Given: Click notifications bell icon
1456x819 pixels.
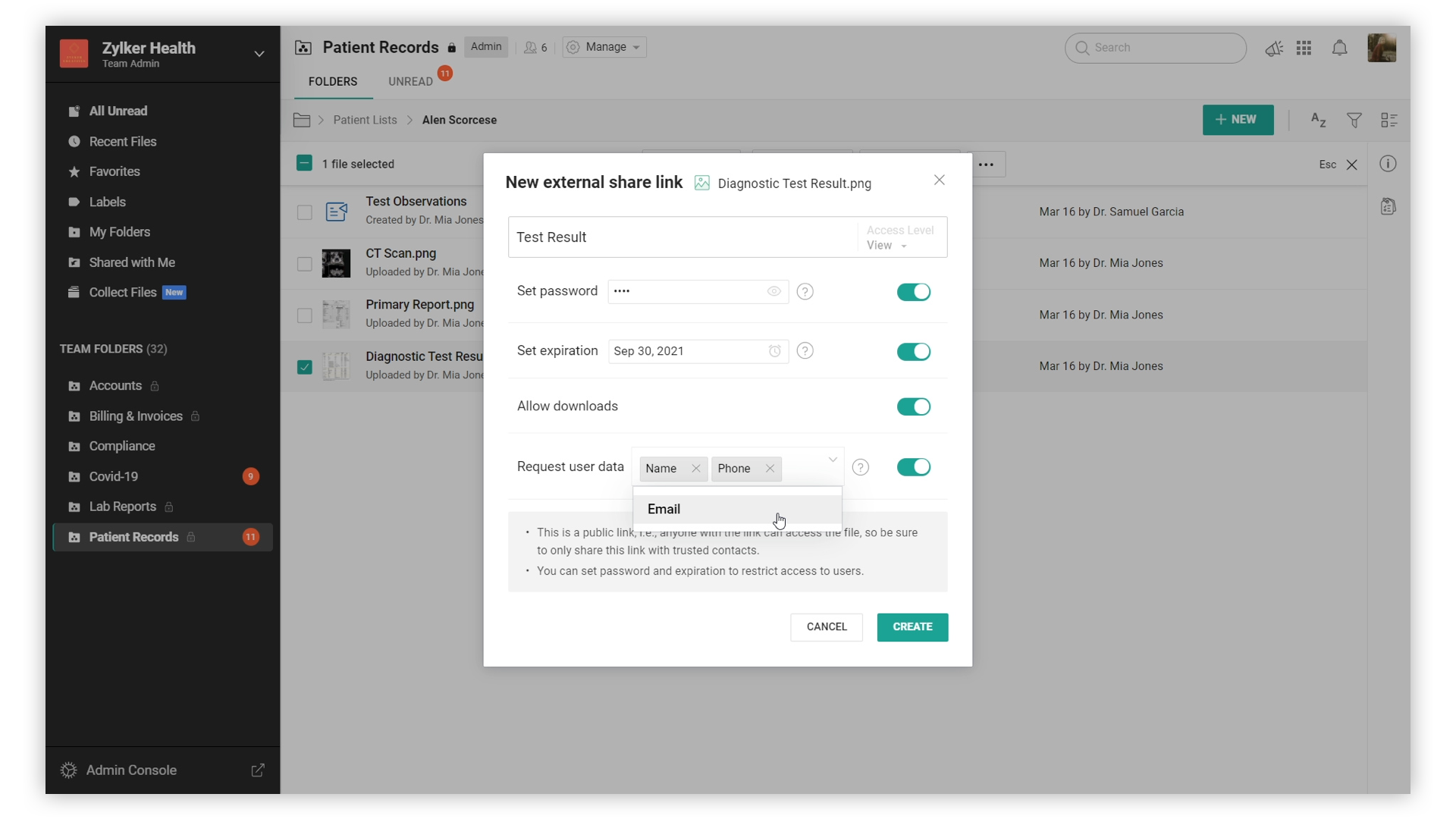Looking at the screenshot, I should (1339, 49).
